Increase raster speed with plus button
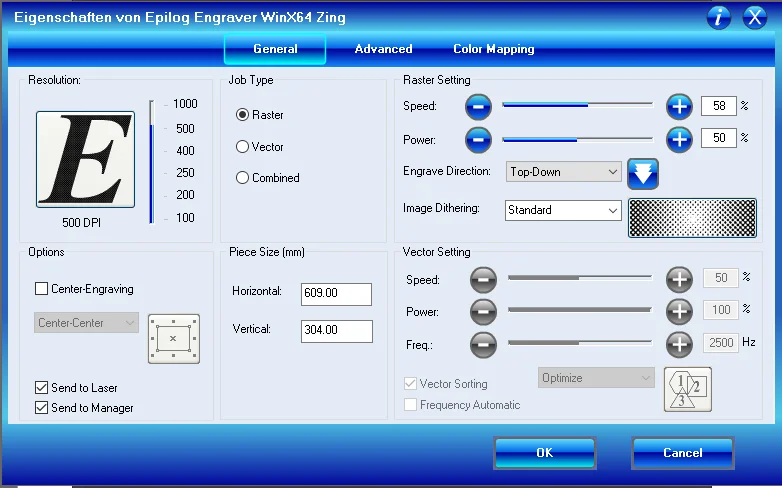Viewport: 782px width, 488px height. click(x=679, y=106)
